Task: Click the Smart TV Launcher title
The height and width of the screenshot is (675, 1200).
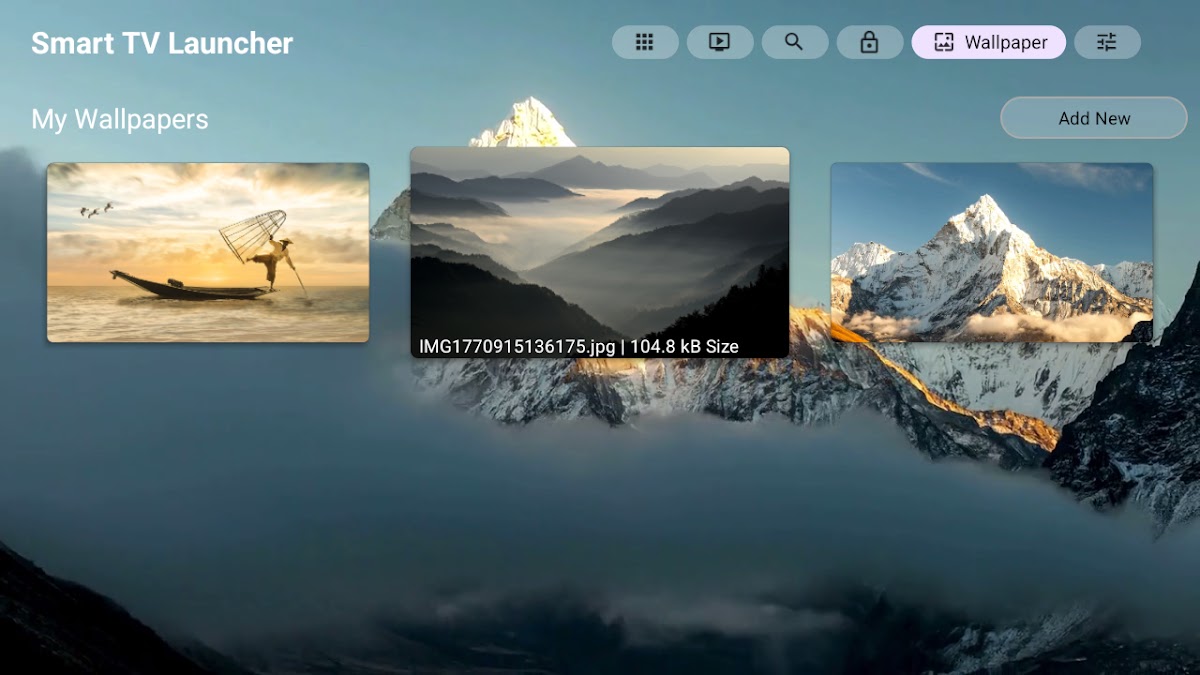Action: [x=162, y=43]
